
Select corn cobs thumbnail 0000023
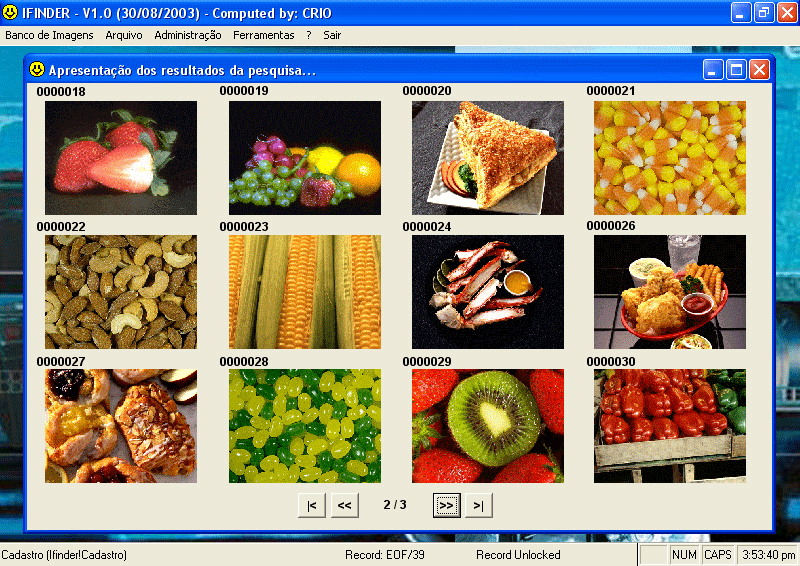coord(304,292)
